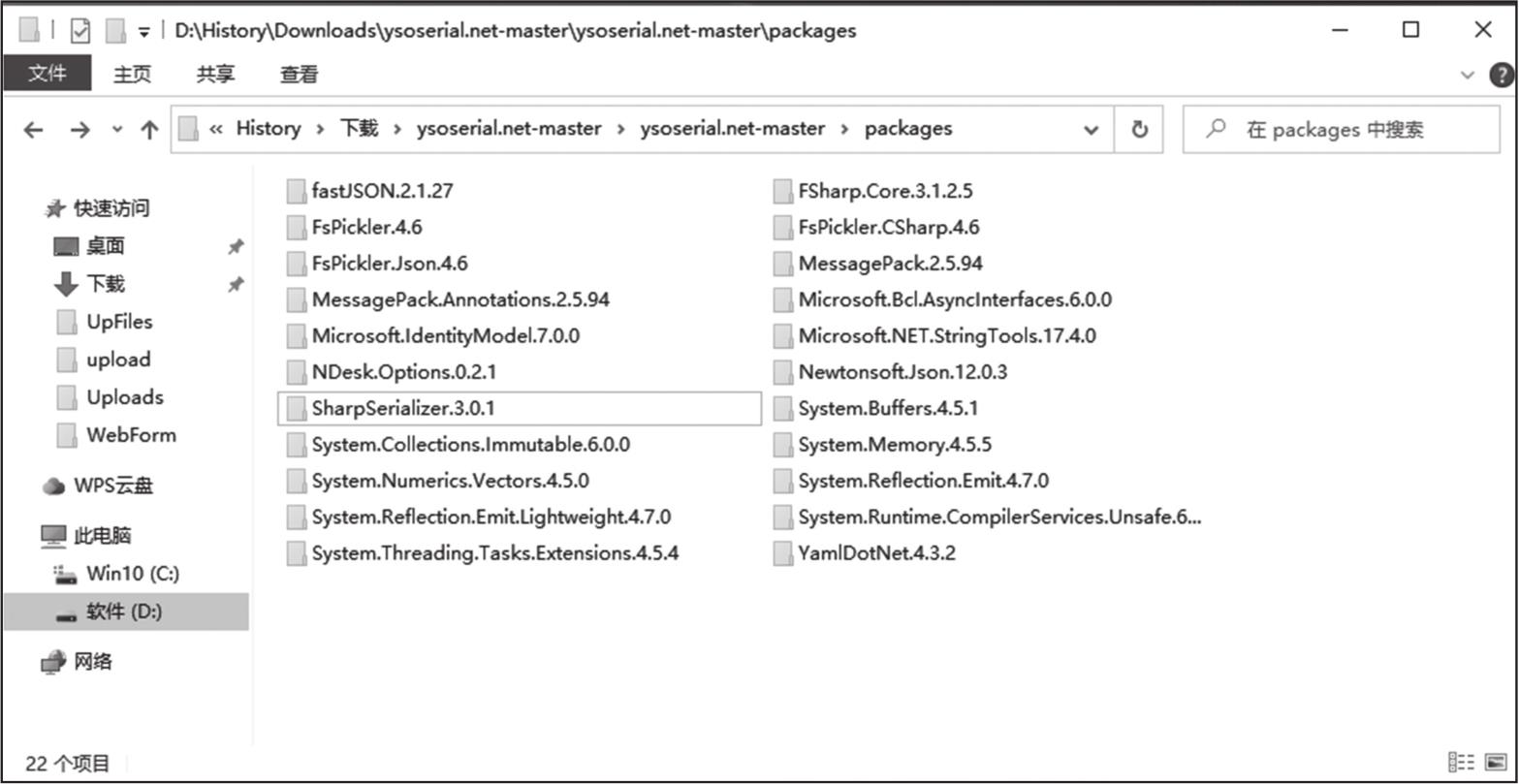The height and width of the screenshot is (784, 1519).
Task: Click the System.Runtime.CompilerServices.Unsafe folder name
Action: [999, 517]
